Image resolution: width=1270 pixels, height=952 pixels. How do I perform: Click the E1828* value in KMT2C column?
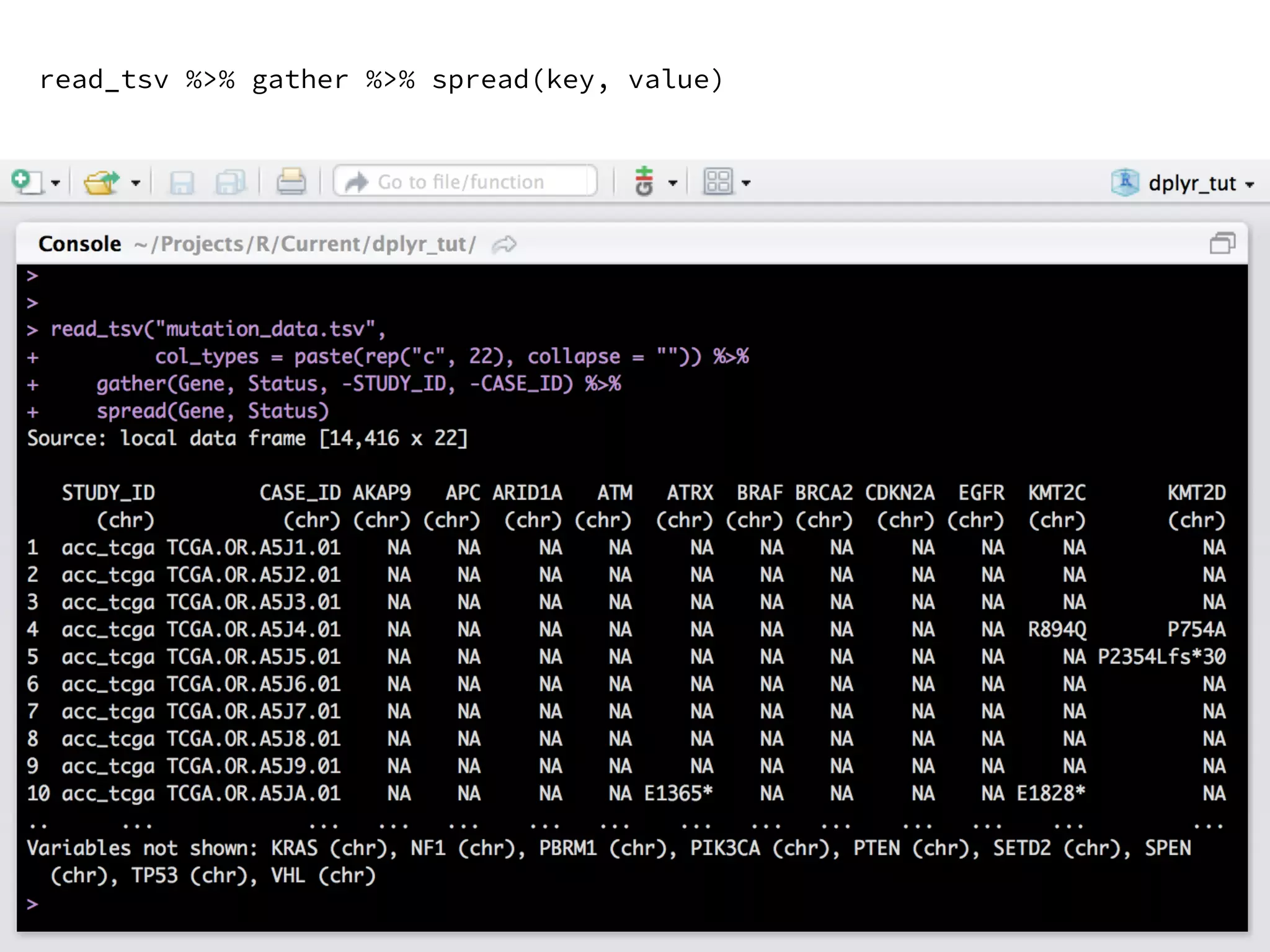1051,793
